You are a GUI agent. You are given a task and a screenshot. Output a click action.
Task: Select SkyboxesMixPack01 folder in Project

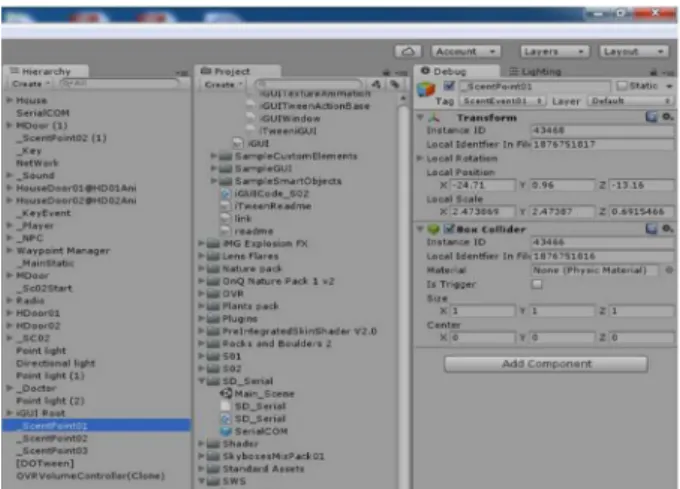[273, 456]
